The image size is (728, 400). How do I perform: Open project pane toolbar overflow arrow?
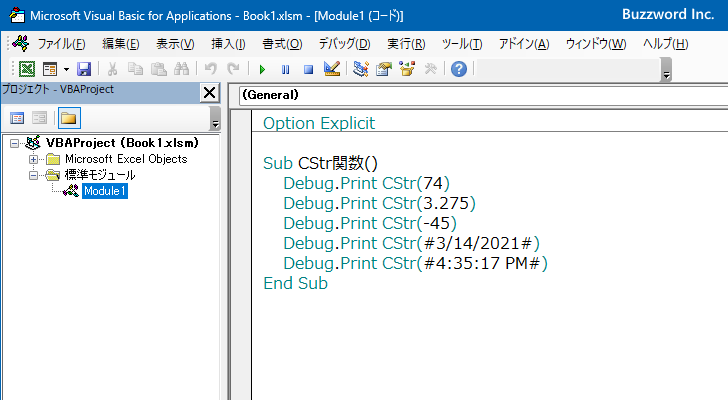(215, 118)
